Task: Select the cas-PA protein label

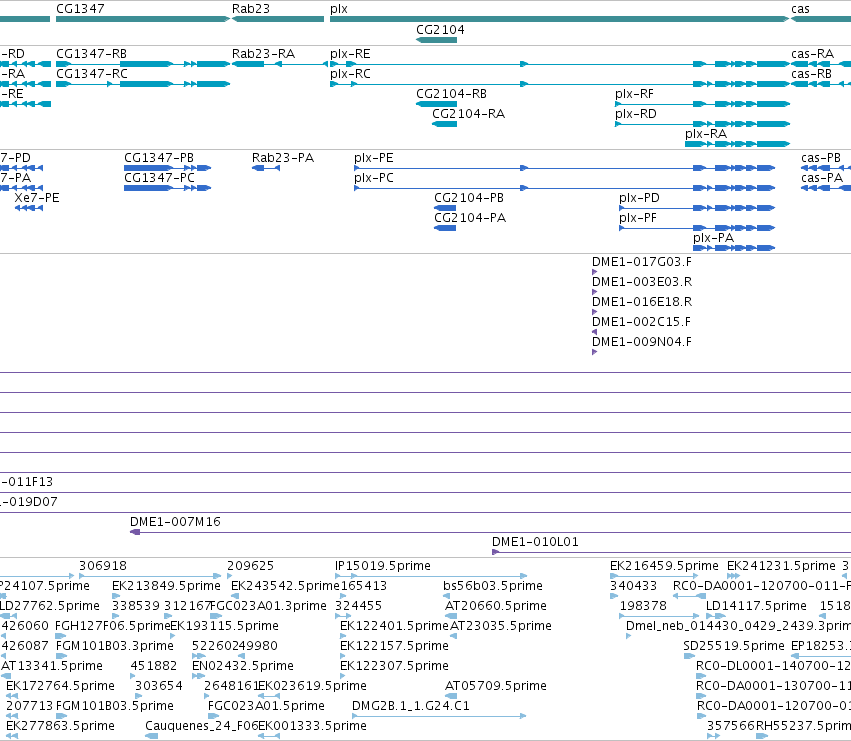Action: coord(822,178)
